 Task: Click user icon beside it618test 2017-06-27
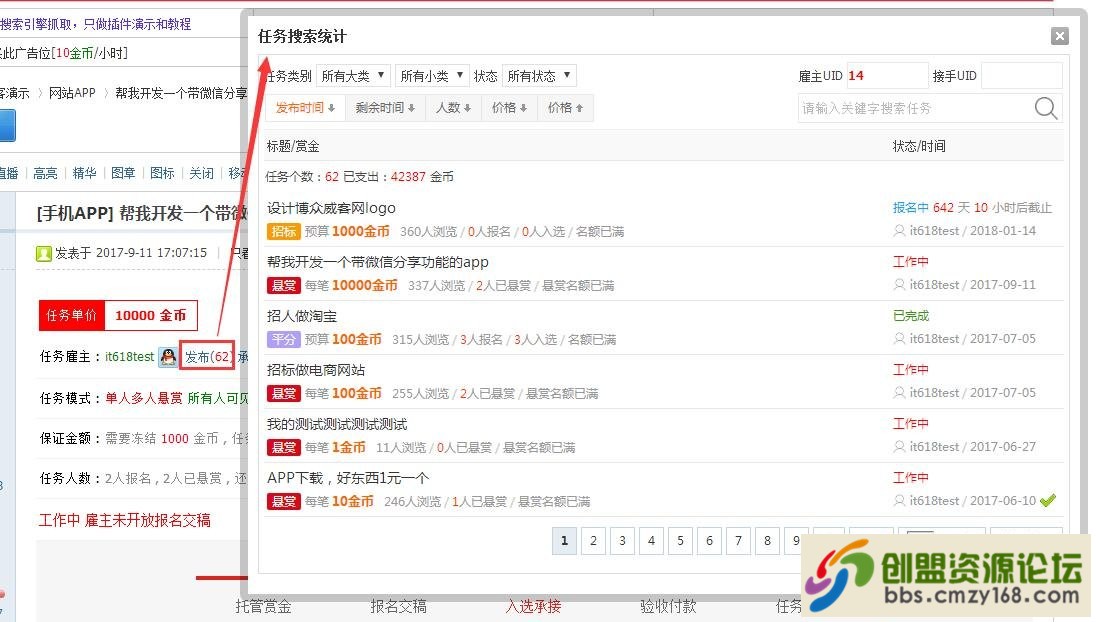coord(899,447)
